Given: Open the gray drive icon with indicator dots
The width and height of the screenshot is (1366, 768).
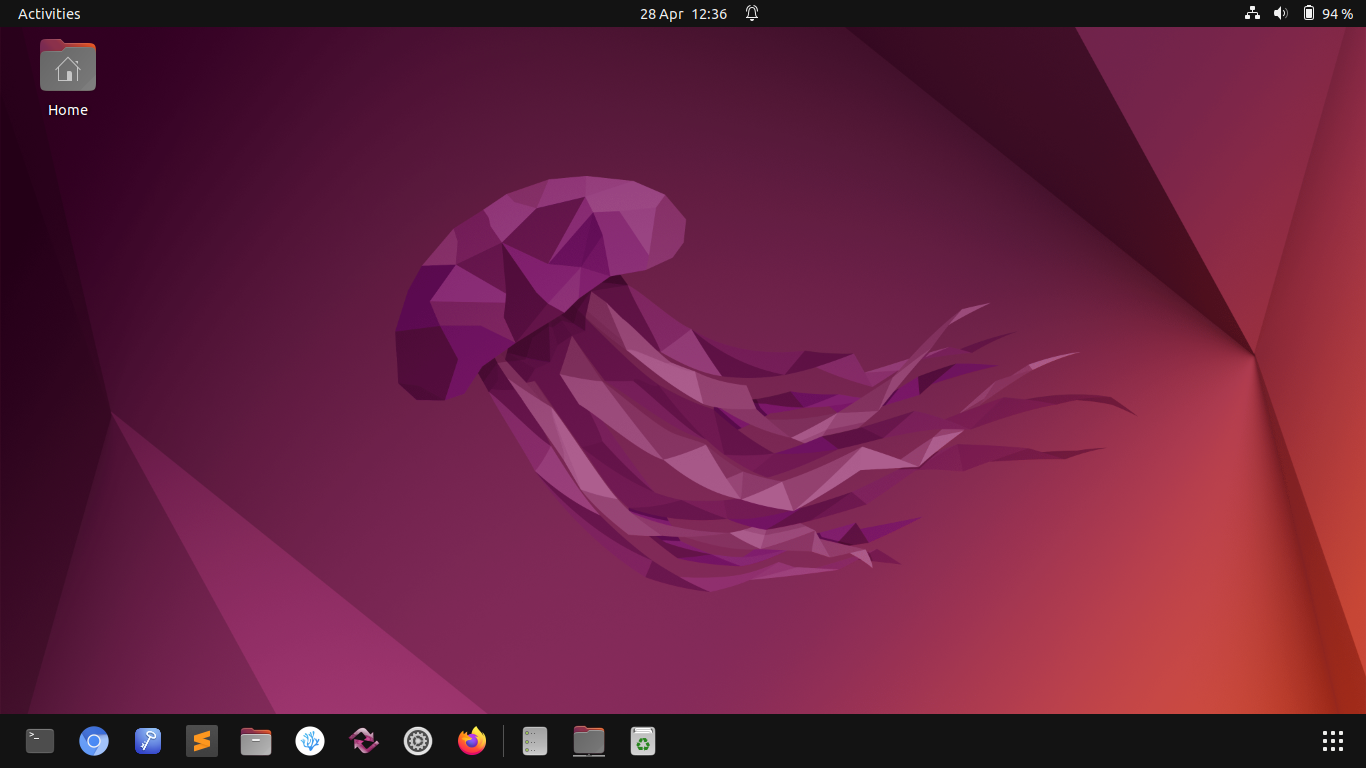Looking at the screenshot, I should pos(535,741).
